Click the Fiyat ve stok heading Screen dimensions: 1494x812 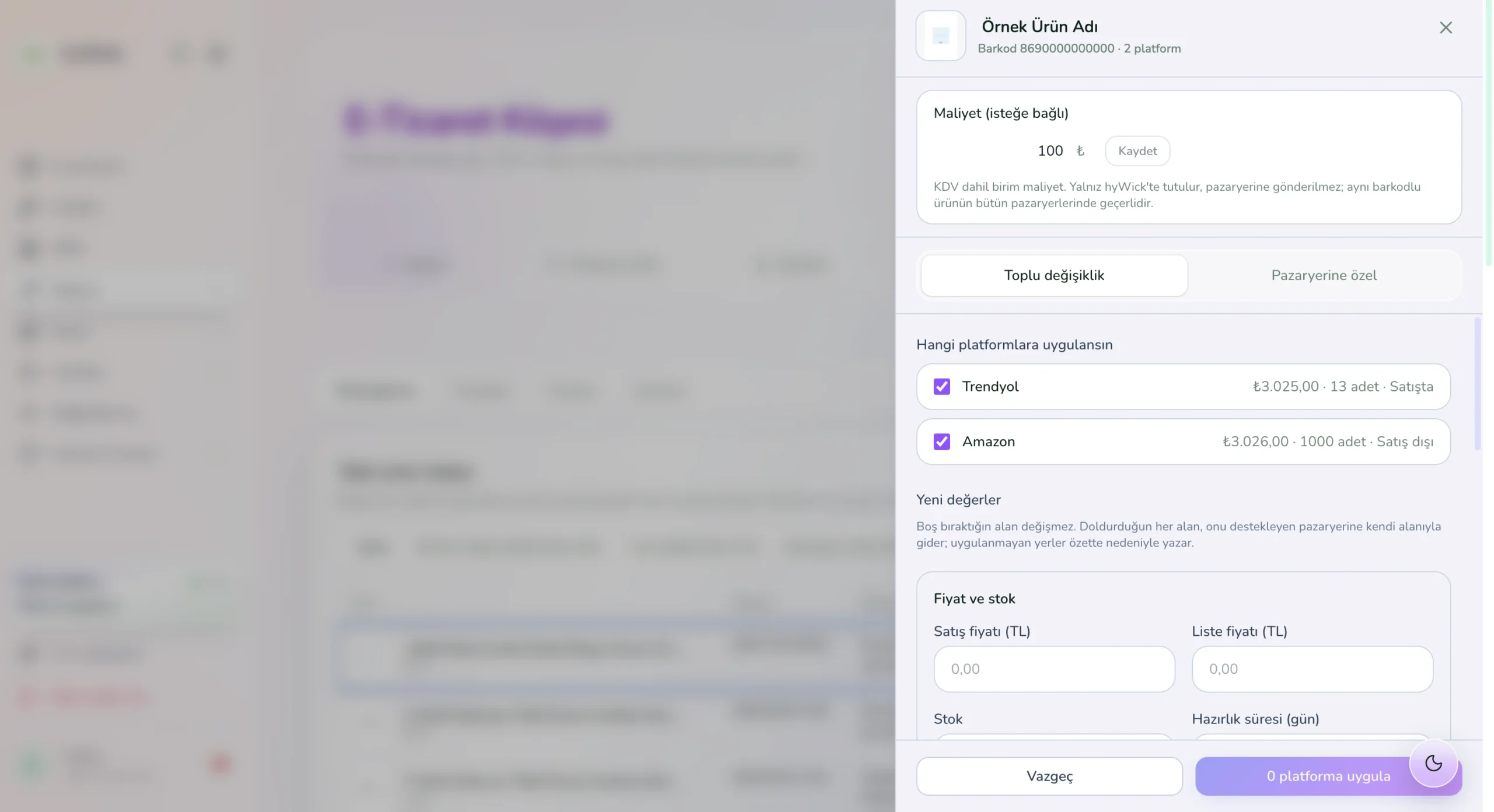(x=974, y=598)
